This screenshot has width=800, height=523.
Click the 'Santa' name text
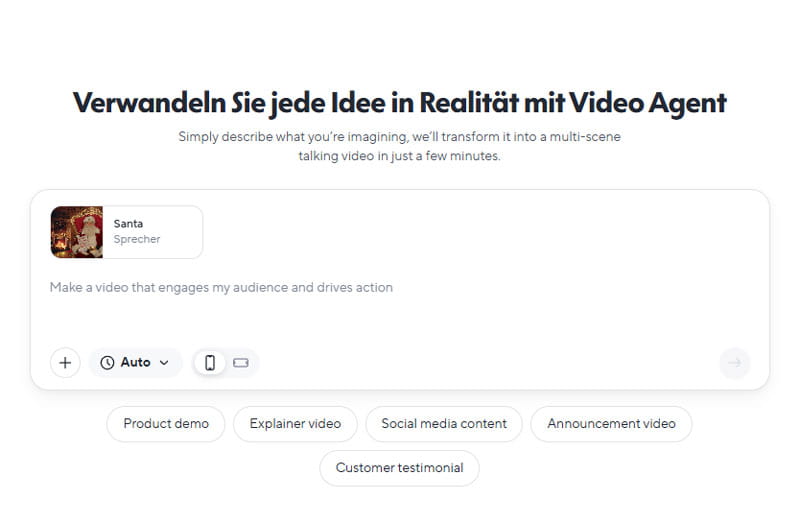[128, 224]
